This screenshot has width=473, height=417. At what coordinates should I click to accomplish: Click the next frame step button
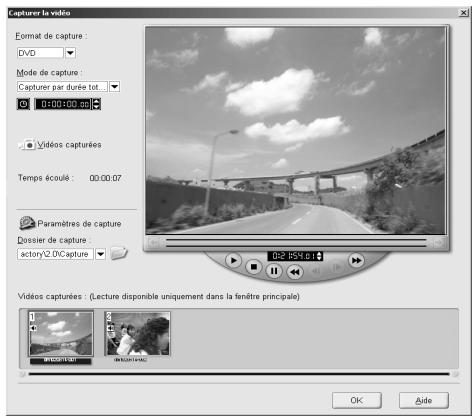click(336, 267)
